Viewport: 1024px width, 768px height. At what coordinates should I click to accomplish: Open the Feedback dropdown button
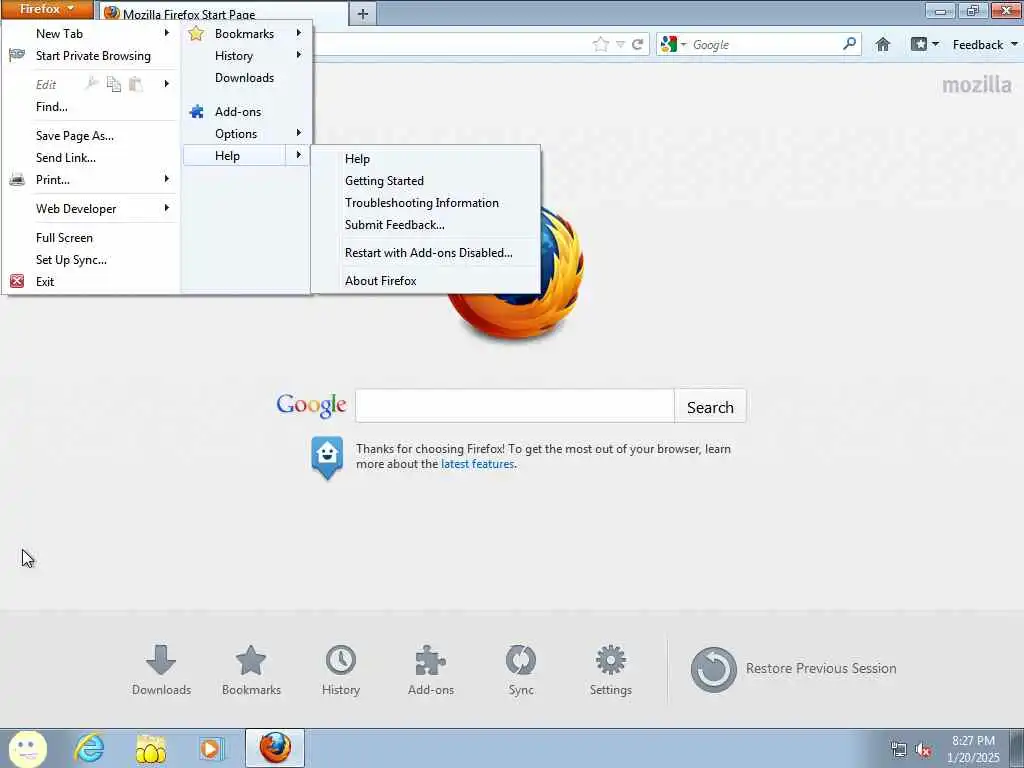(985, 44)
